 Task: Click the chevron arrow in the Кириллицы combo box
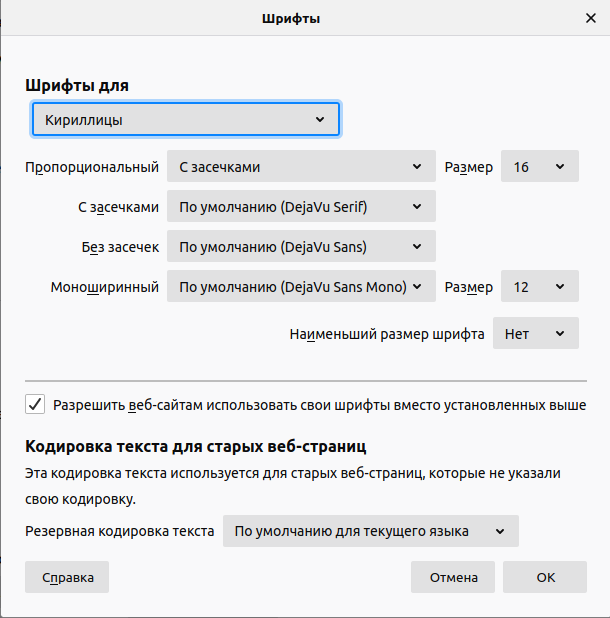[x=320, y=119]
